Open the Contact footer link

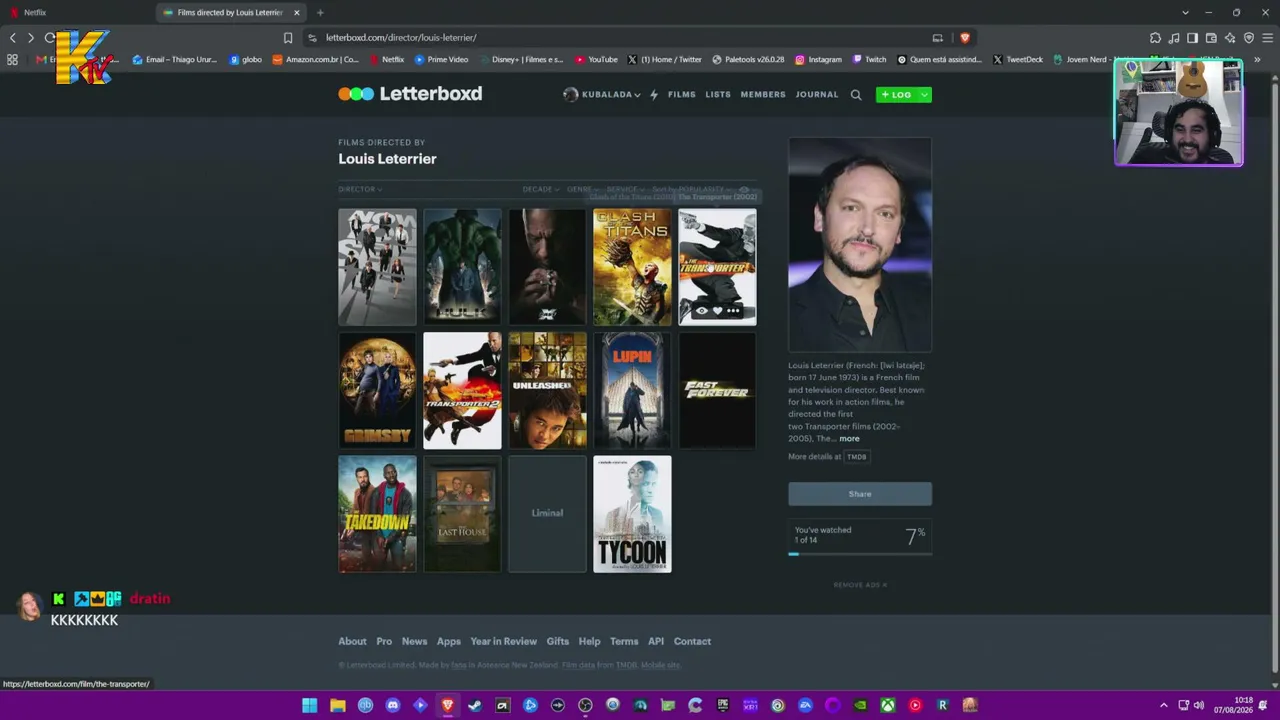pyautogui.click(x=692, y=642)
